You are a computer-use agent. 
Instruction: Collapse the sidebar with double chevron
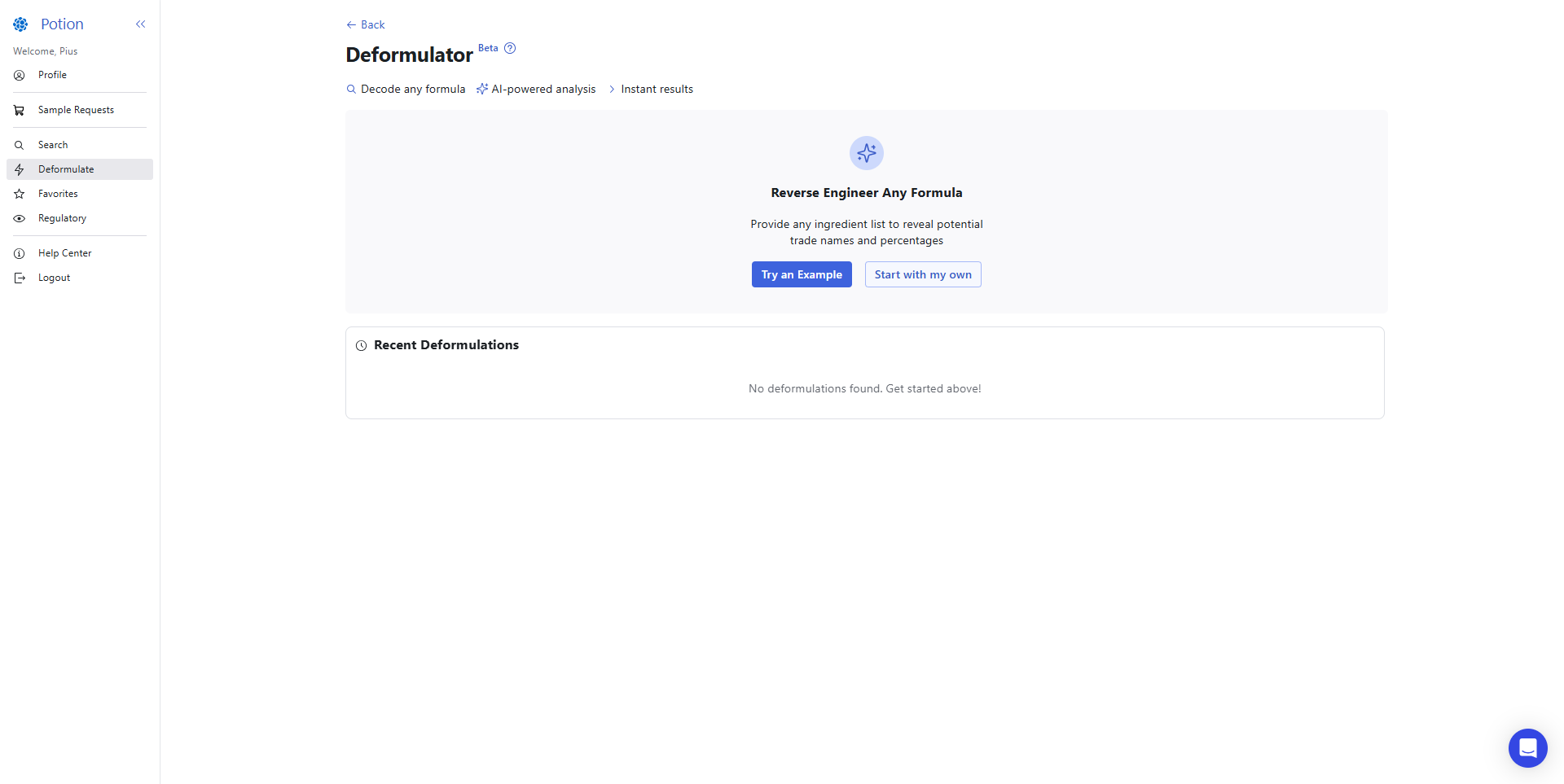[140, 24]
